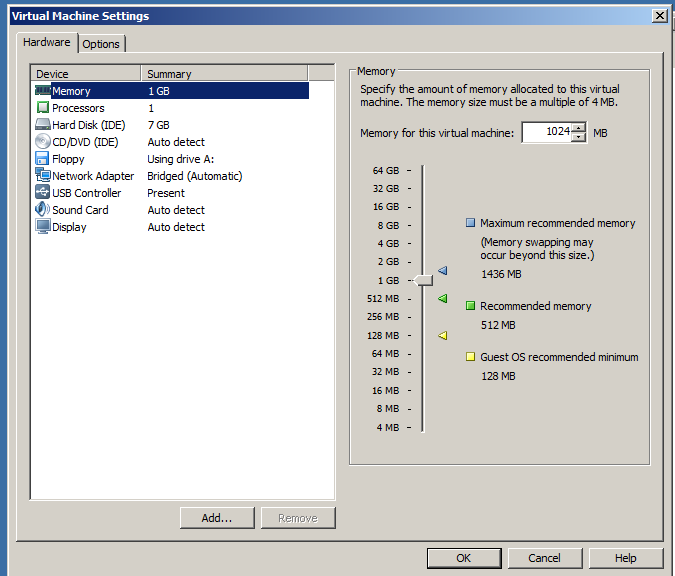Click the 1436 MB maximum value text

tap(501, 274)
